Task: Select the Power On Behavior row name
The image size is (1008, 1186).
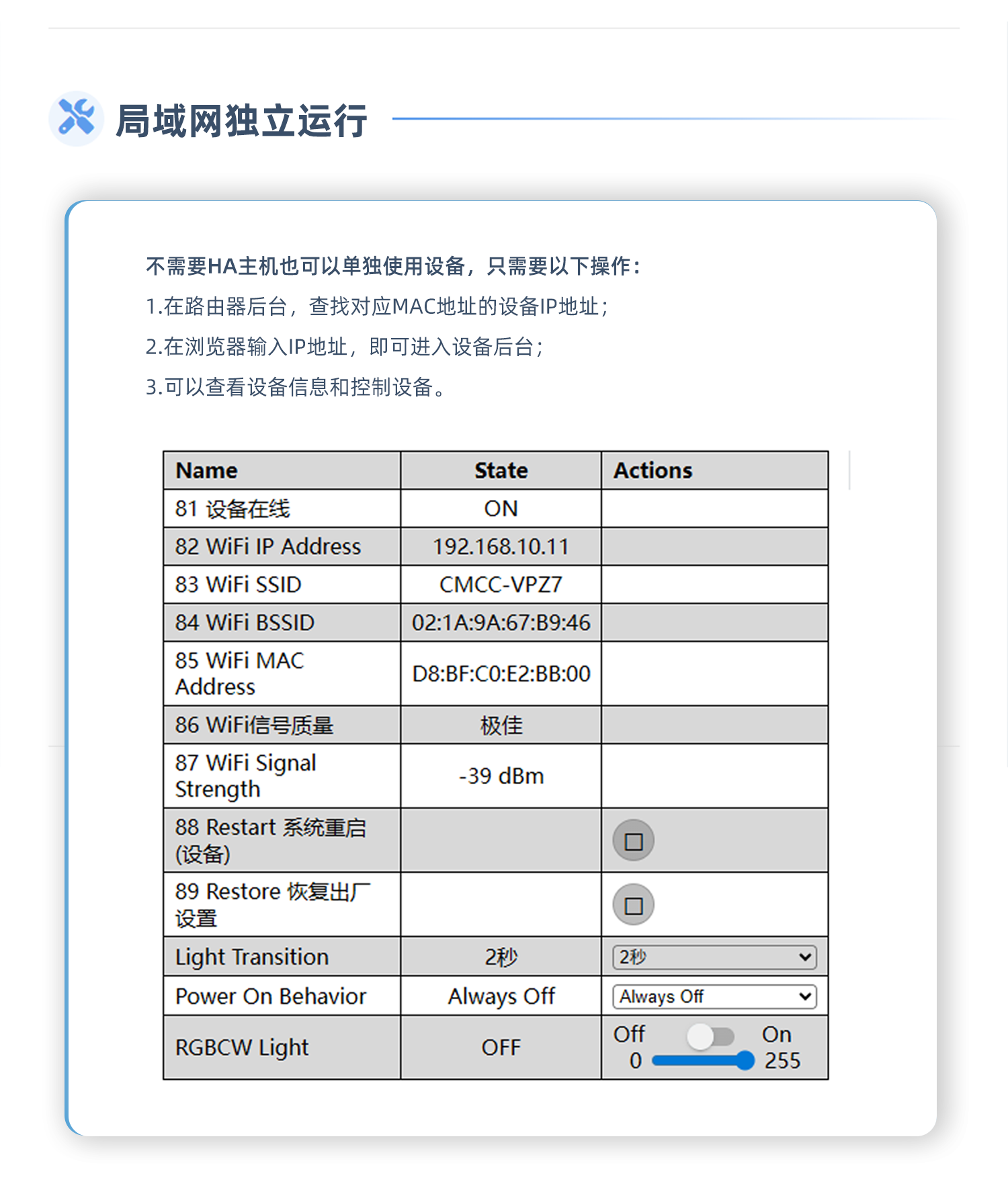Action: 271,997
